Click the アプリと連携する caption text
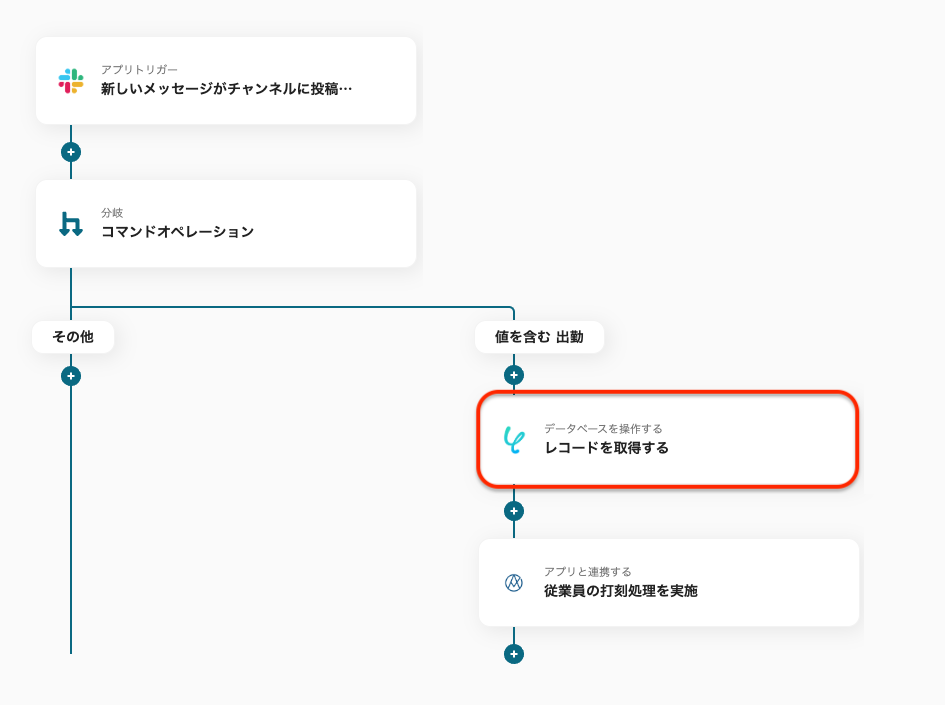Screen dimensions: 945x705 click(588, 571)
